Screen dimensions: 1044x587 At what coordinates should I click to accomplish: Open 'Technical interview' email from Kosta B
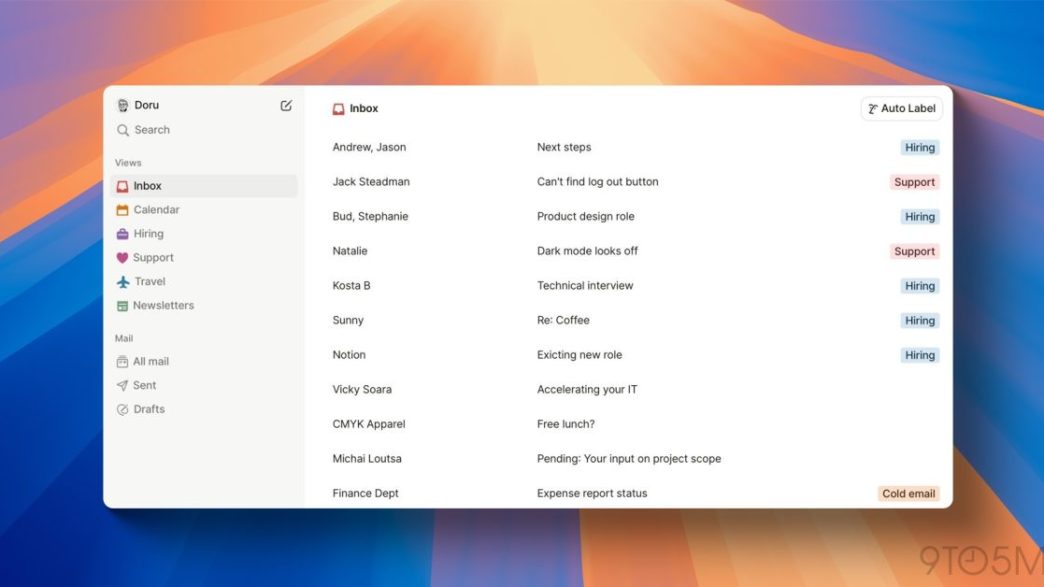click(585, 286)
